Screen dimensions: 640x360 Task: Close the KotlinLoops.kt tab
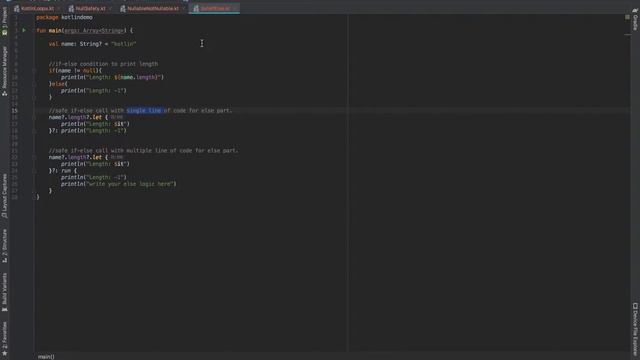coord(59,8)
